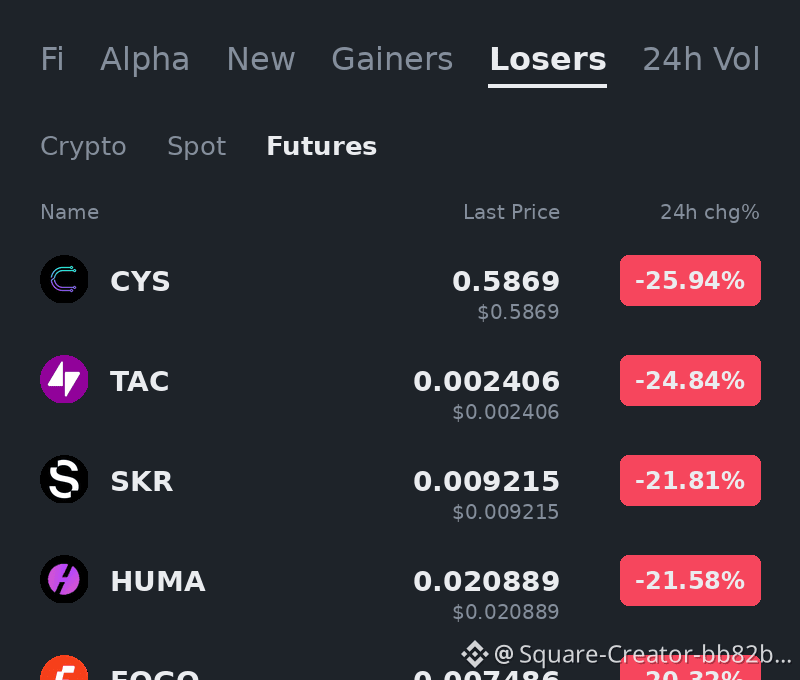
Task: Switch to the Gainers tab
Action: click(392, 59)
